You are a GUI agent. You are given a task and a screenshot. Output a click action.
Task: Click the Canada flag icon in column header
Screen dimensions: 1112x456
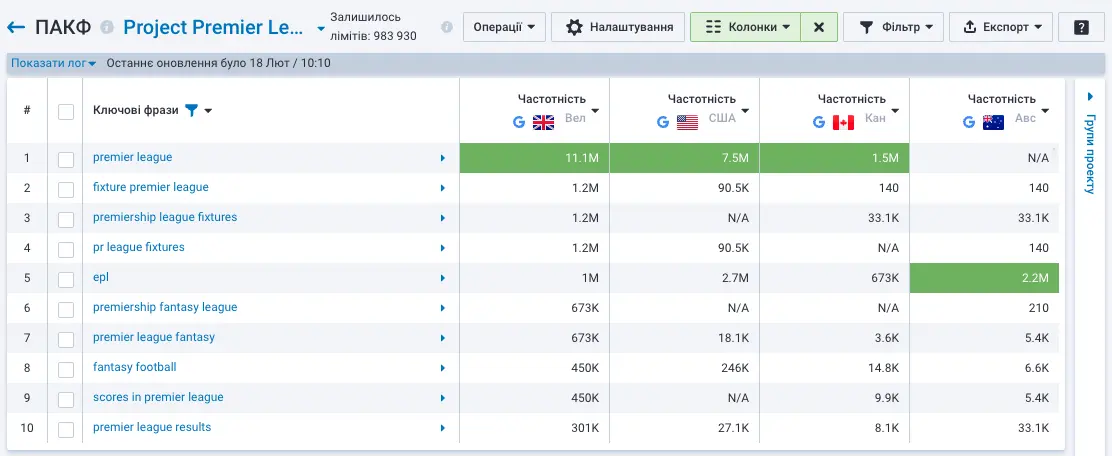(843, 122)
